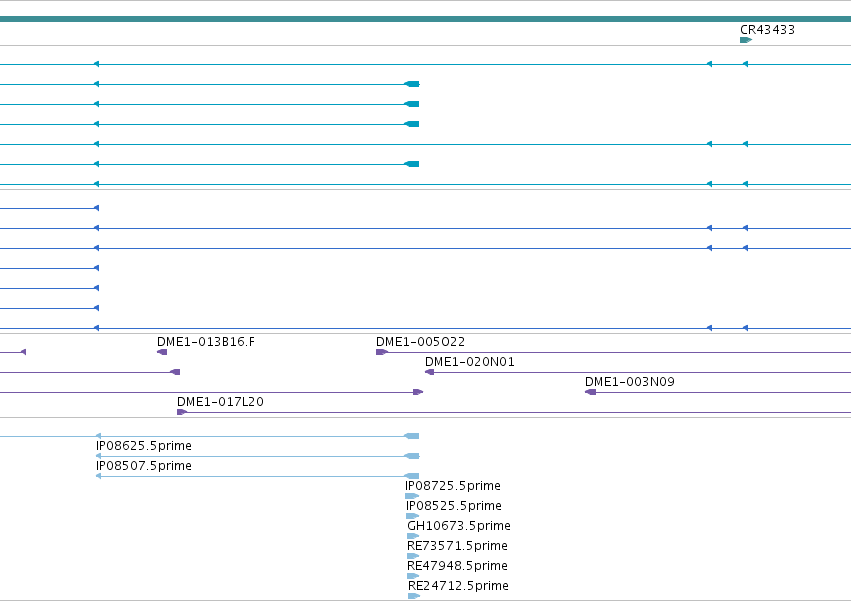
Task: Select the DME1-017L20 purple start glyph
Action: [182, 412]
